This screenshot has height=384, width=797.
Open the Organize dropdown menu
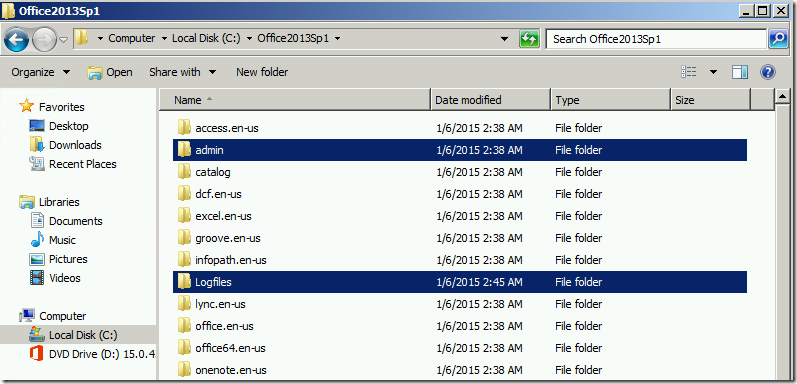point(40,72)
